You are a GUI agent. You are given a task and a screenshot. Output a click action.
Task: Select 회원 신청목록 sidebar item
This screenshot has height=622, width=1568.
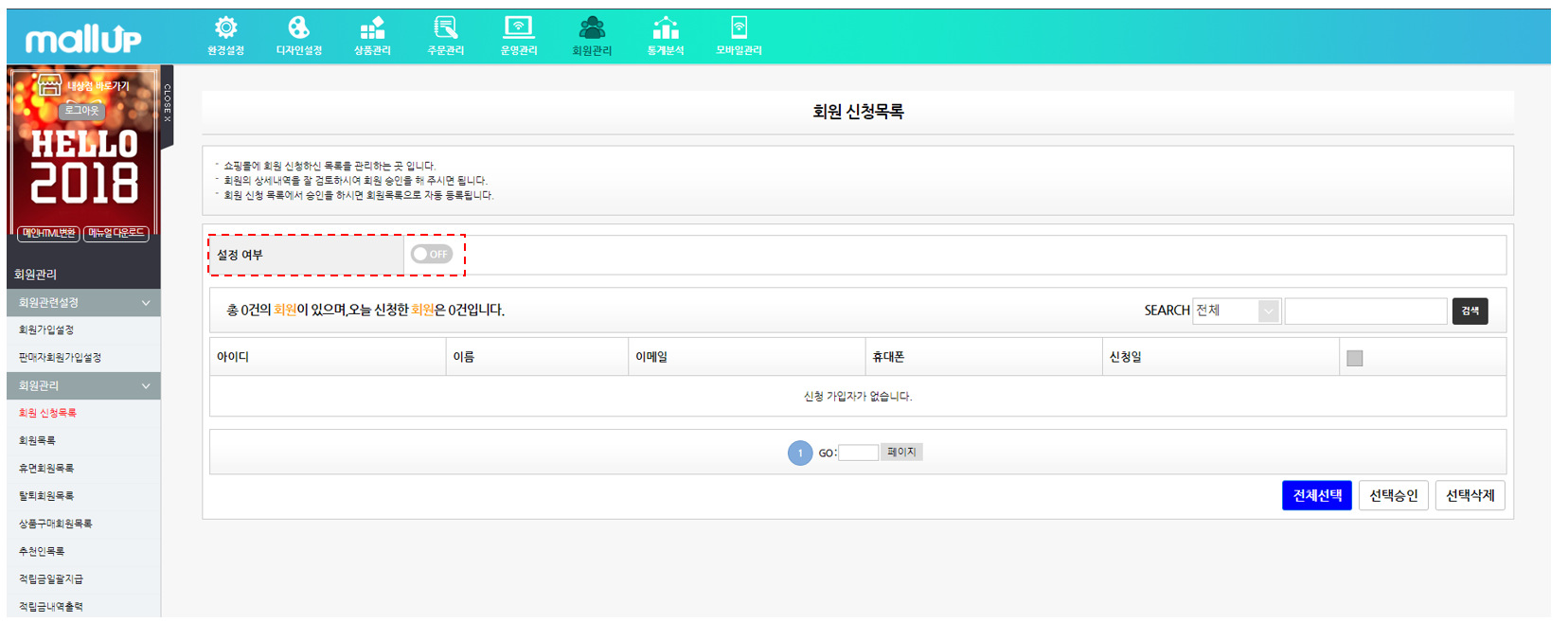click(x=47, y=413)
